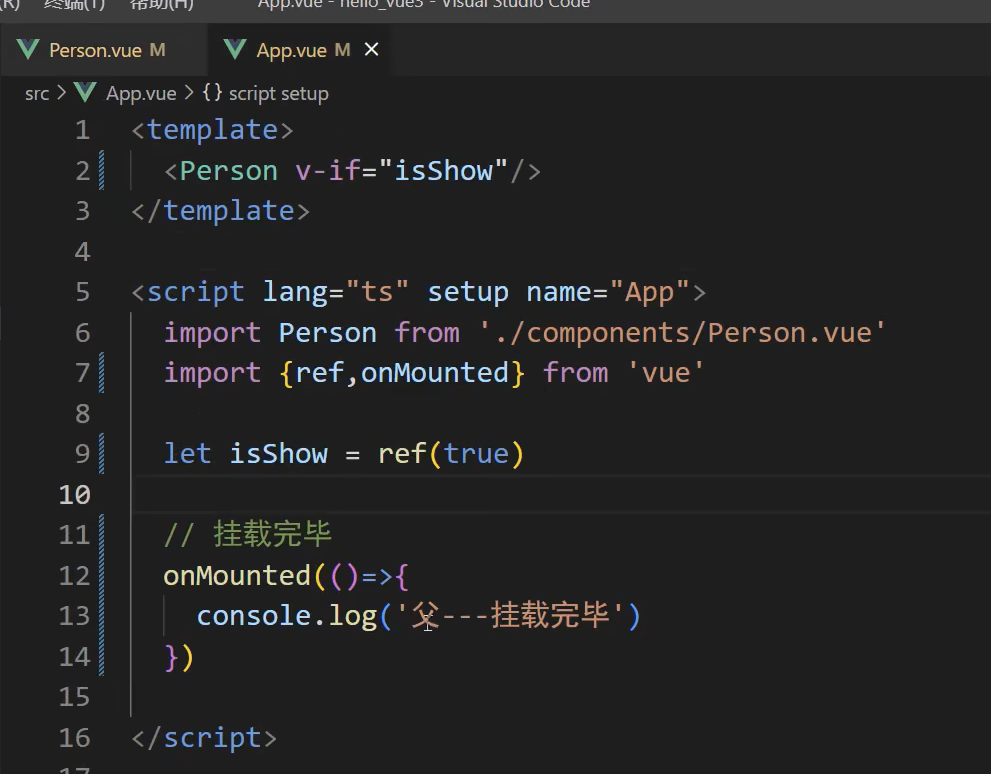Click the M modified badge on Person.vue tab
The image size is (991, 774).
(157, 50)
